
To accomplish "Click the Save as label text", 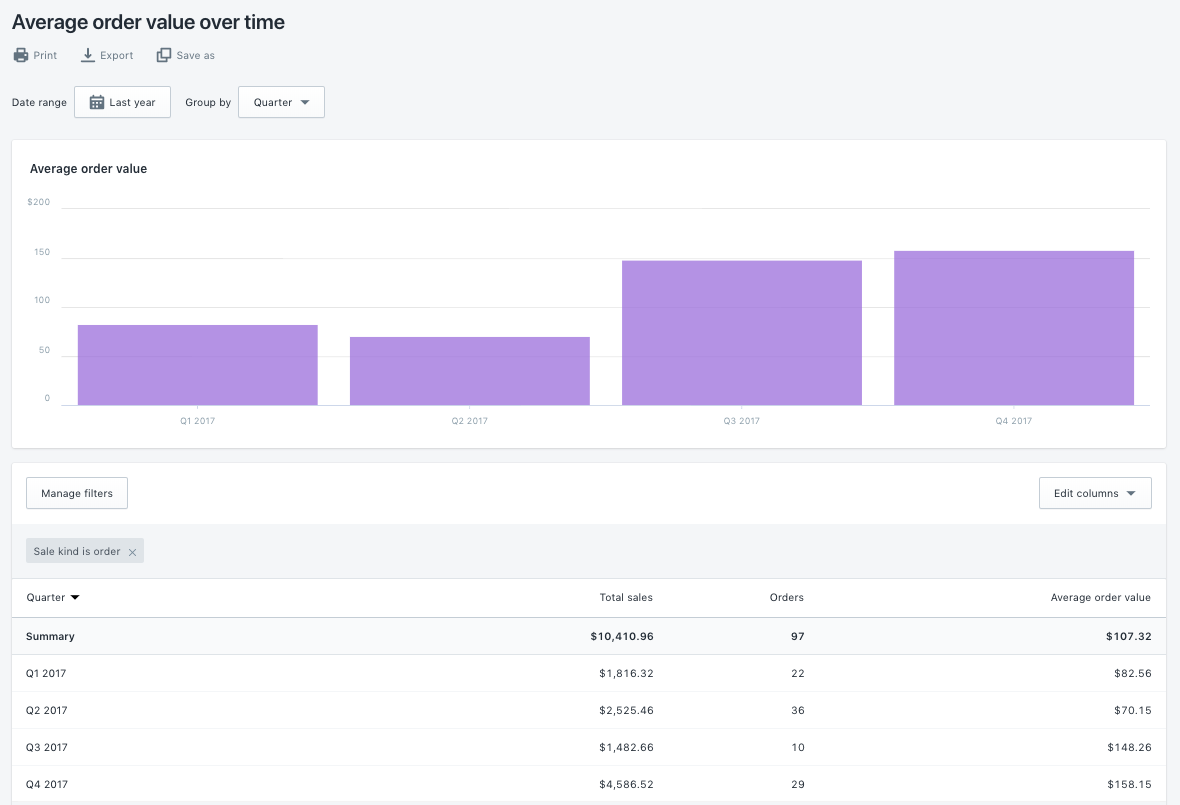I will [x=196, y=55].
